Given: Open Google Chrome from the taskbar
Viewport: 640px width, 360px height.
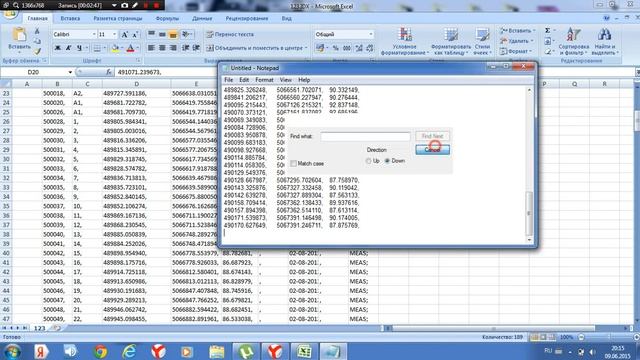Looking at the screenshot, I should (x=100, y=351).
